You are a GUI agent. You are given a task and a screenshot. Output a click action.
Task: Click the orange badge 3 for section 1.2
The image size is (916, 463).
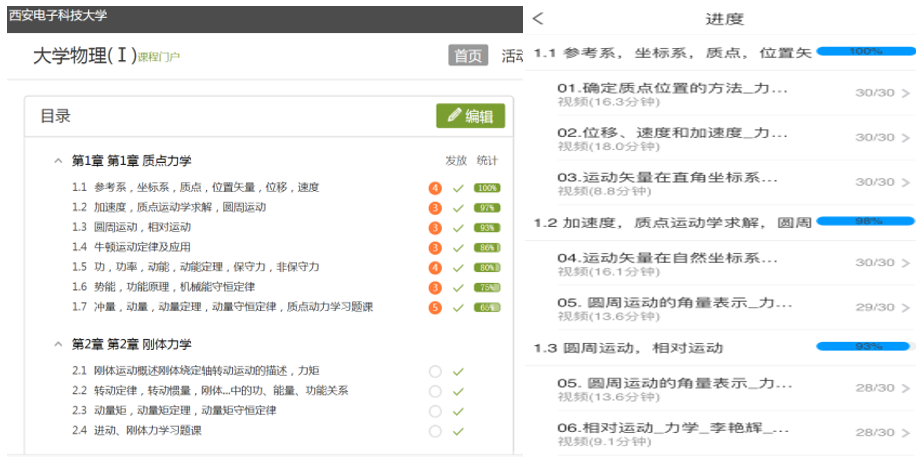(435, 207)
